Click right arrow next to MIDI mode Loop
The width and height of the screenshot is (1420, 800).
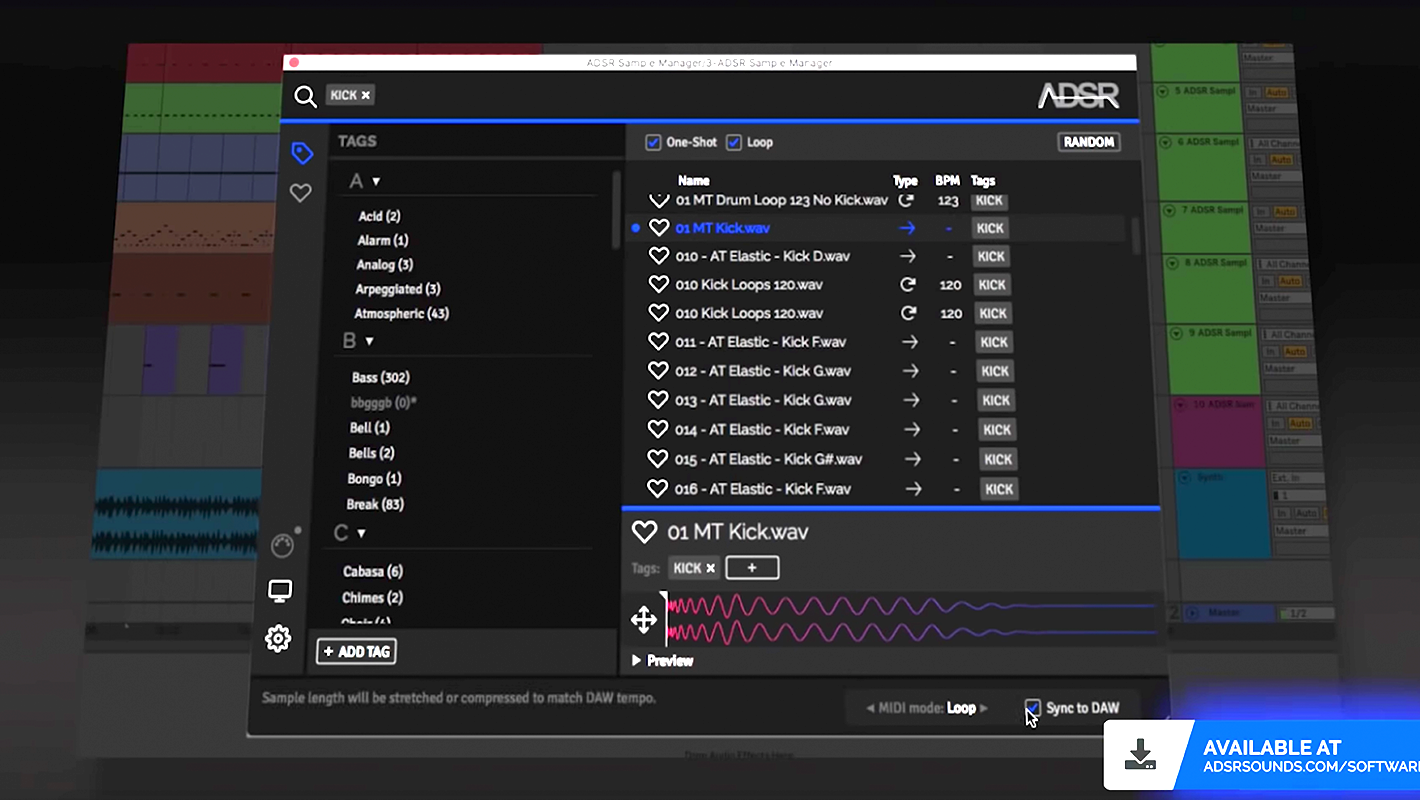pos(984,708)
